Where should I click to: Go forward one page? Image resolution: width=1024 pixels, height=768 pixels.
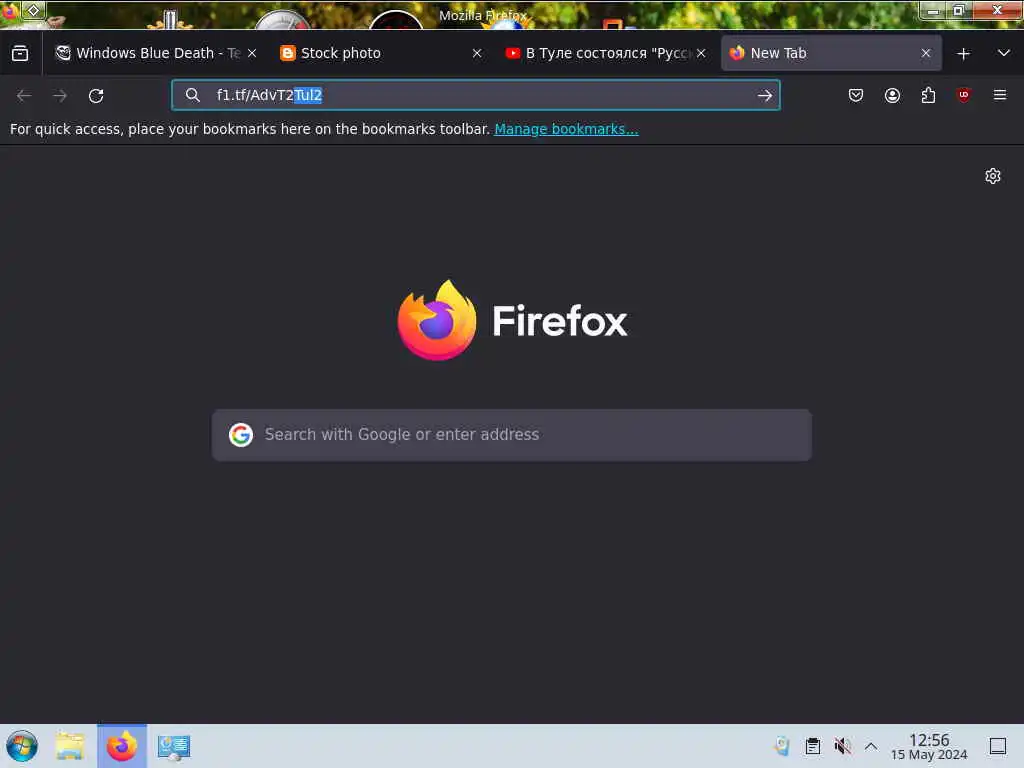click(60, 96)
